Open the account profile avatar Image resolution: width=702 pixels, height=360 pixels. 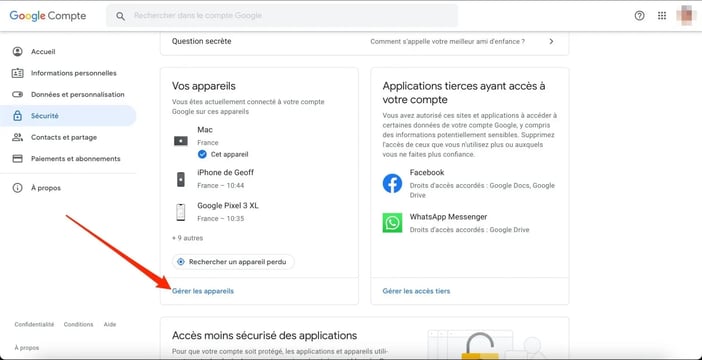pyautogui.click(x=686, y=15)
